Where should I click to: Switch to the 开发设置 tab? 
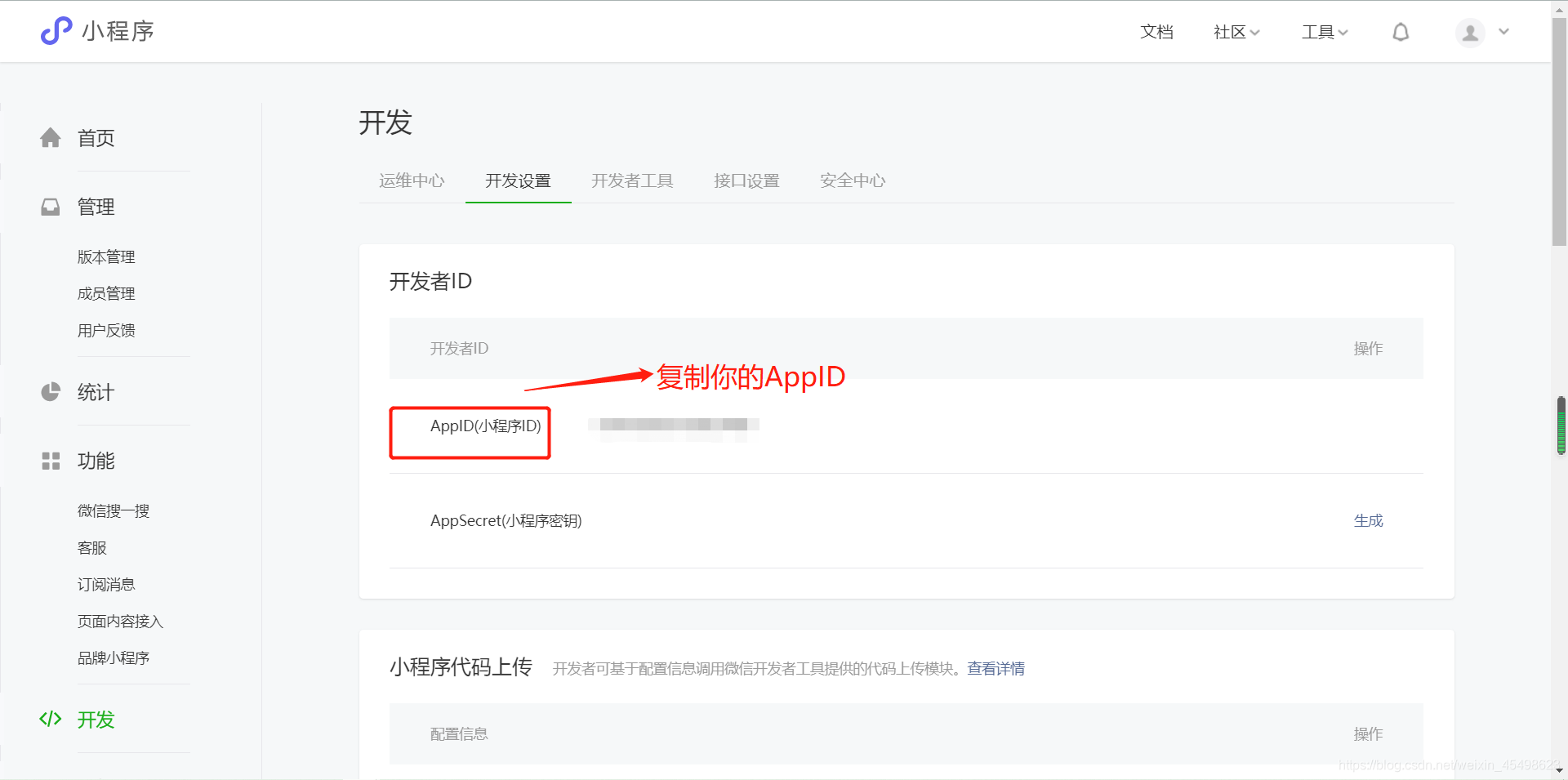[x=518, y=181]
